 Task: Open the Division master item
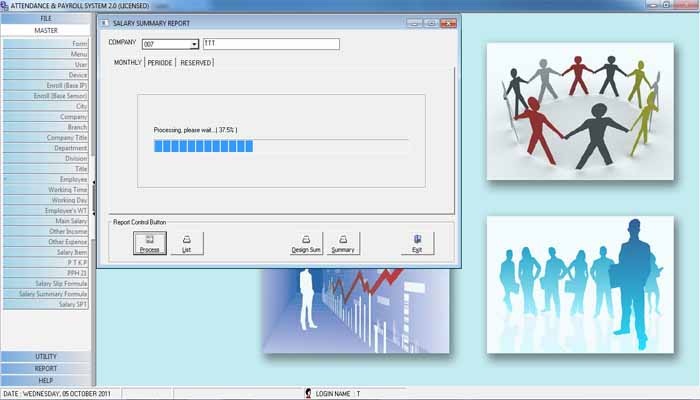46,158
